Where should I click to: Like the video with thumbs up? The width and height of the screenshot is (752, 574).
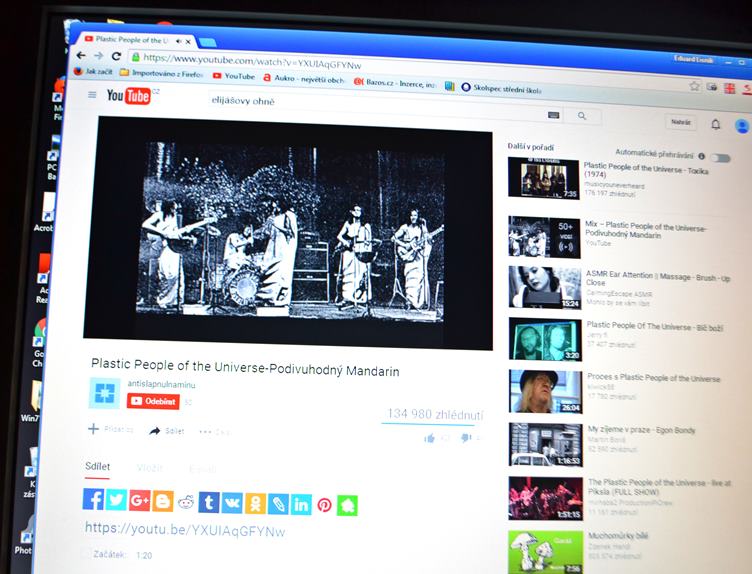click(429, 438)
